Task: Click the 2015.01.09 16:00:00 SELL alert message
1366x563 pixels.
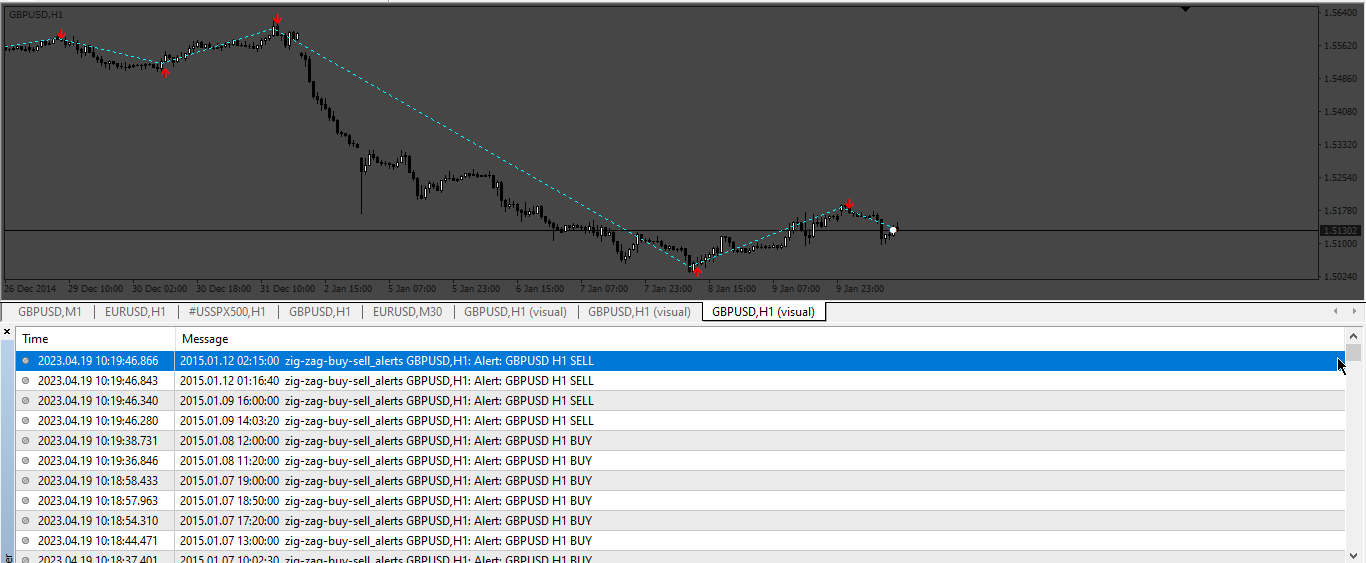Action: click(x=387, y=401)
